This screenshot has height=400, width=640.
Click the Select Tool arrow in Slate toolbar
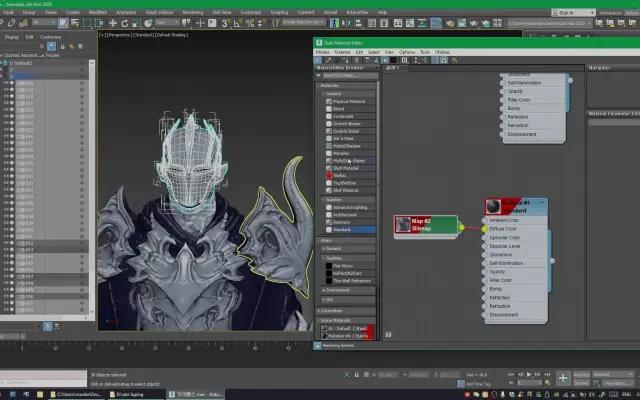(319, 60)
